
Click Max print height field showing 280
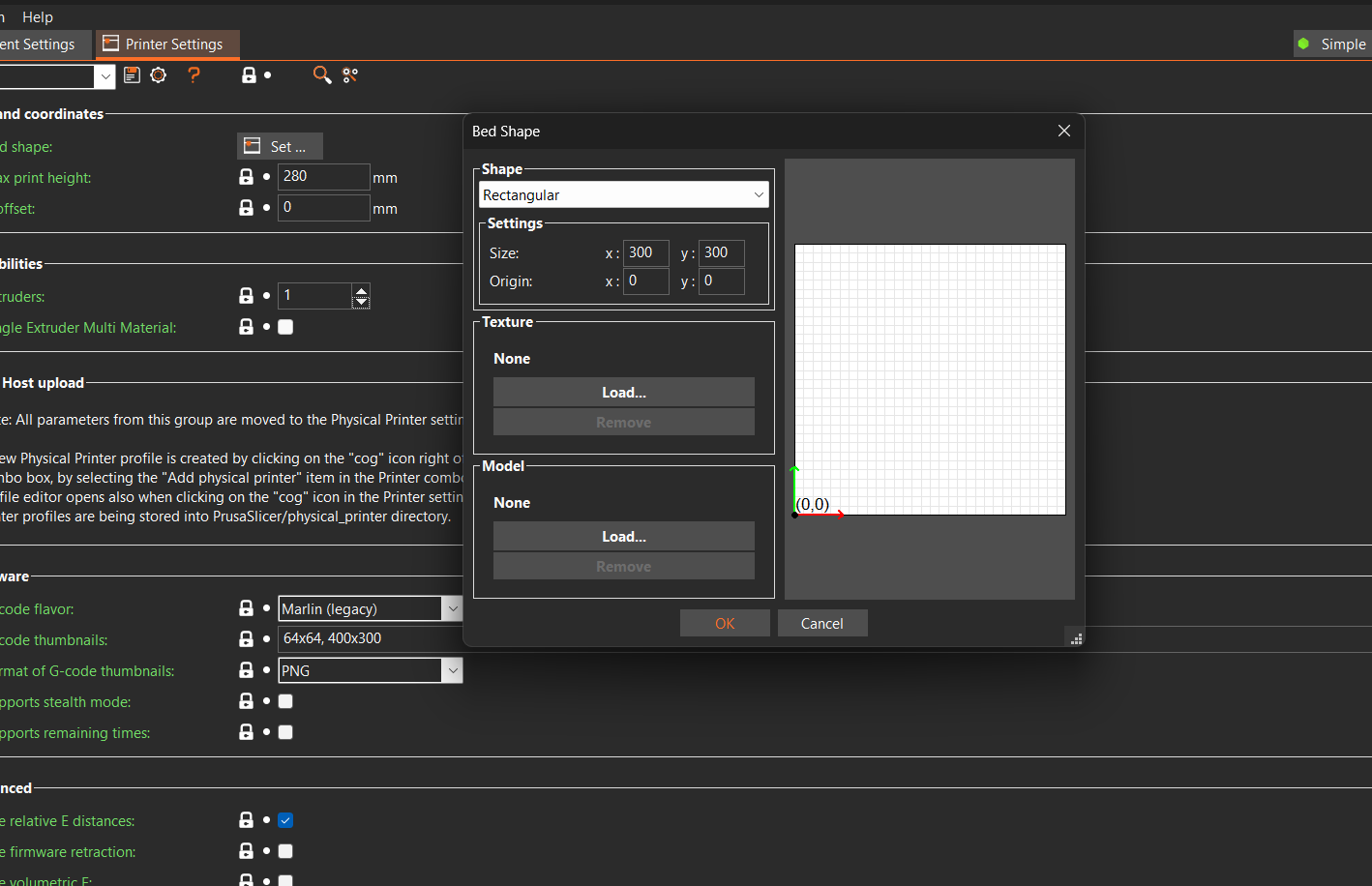pos(324,177)
